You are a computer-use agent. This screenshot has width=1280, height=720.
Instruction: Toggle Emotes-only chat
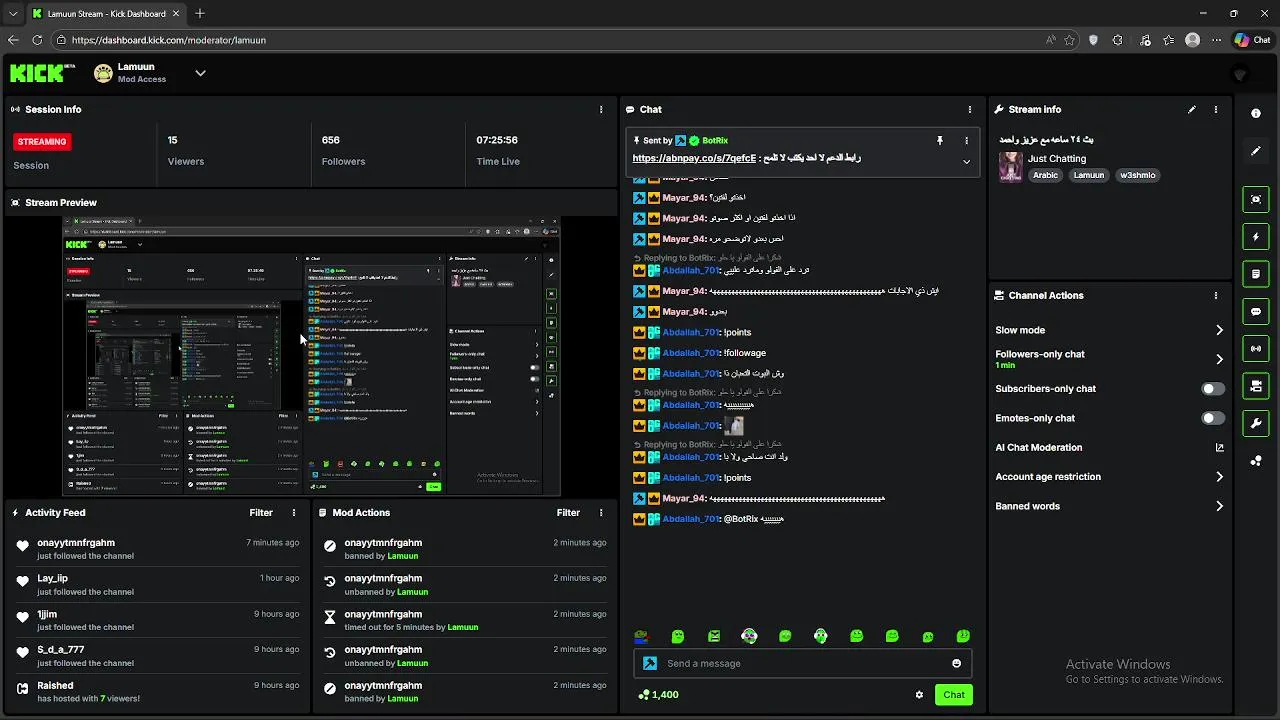1213,418
